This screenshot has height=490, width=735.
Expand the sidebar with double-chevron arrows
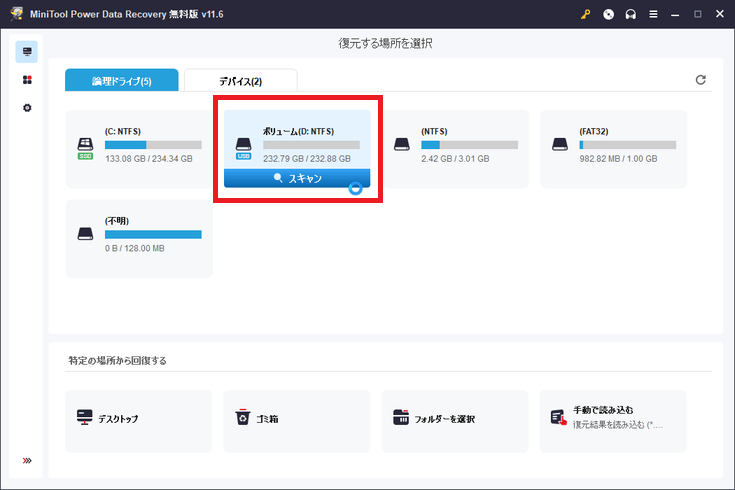tap(27, 461)
